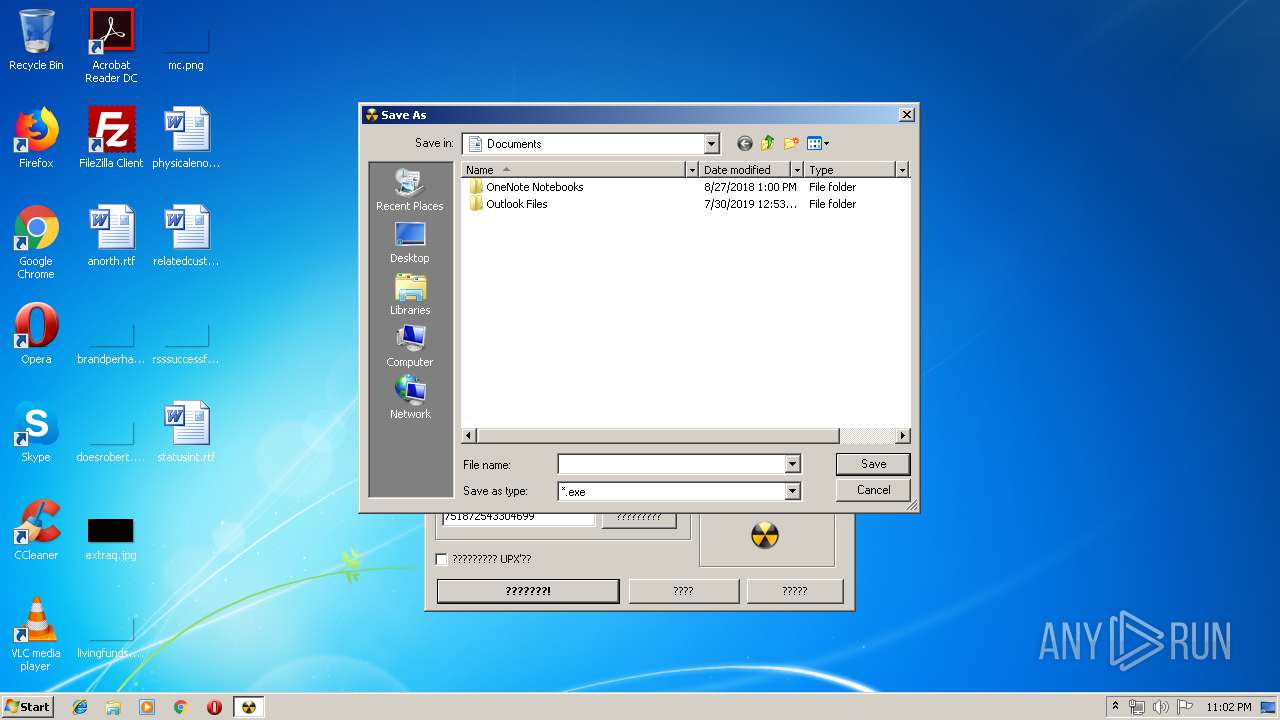Open extraq.jpg image file
This screenshot has height=720, width=1280.
pyautogui.click(x=111, y=538)
